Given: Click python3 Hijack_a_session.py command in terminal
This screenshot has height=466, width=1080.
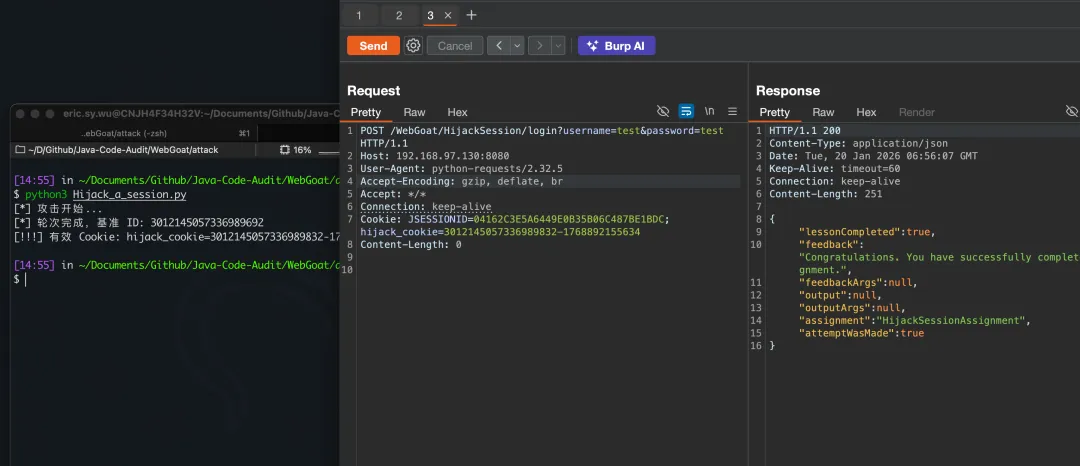Looking at the screenshot, I should (x=105, y=195).
